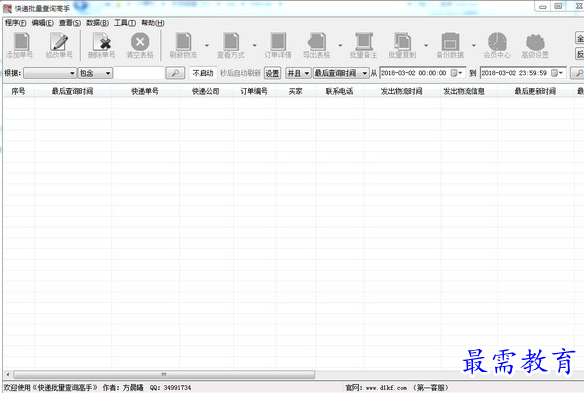Click the 清空表格 round X icon
Screen dimensions: 584x393
140,42
